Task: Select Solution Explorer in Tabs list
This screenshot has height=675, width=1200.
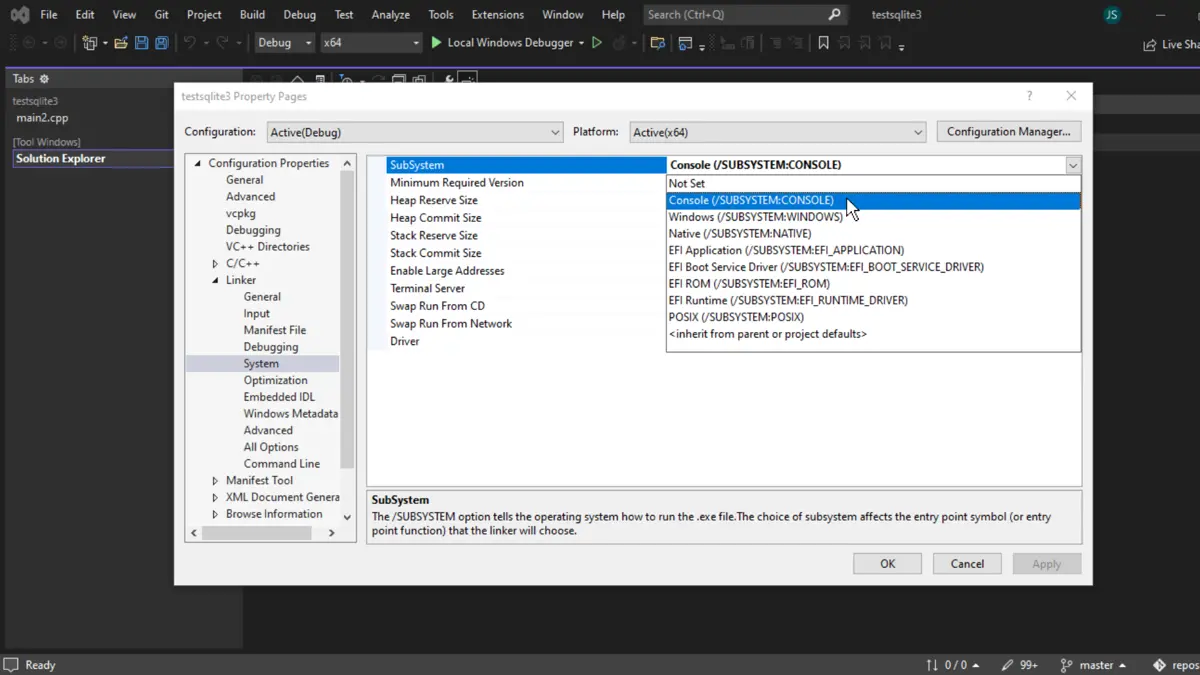Action: [x=92, y=159]
